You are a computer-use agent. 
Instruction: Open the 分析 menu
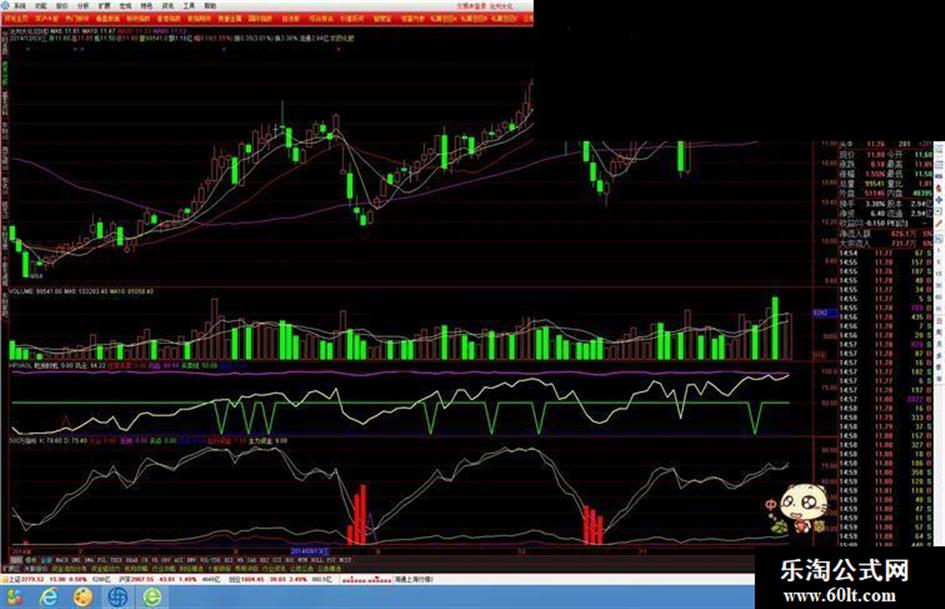[83, 5]
